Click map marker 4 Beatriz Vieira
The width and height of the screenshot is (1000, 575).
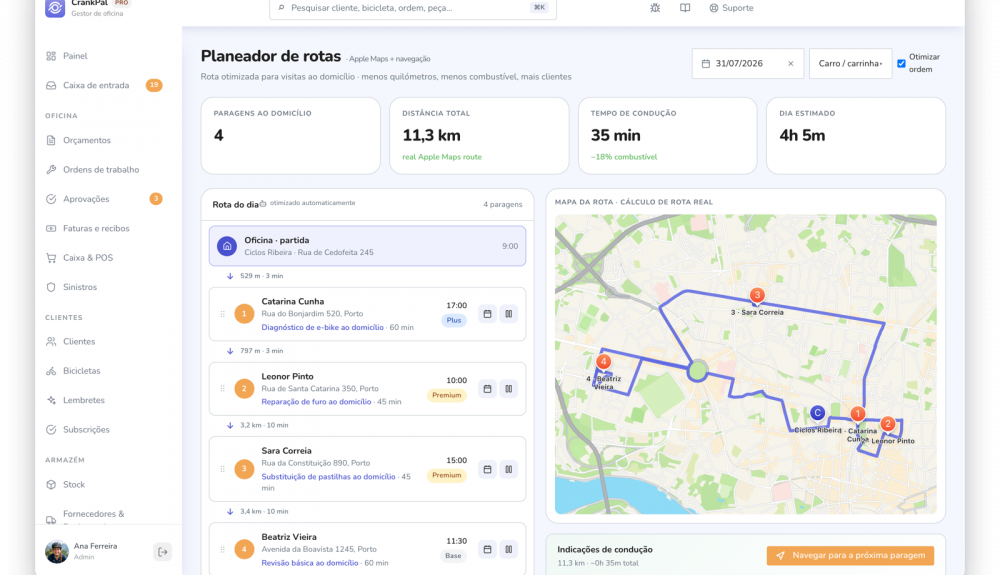click(603, 361)
